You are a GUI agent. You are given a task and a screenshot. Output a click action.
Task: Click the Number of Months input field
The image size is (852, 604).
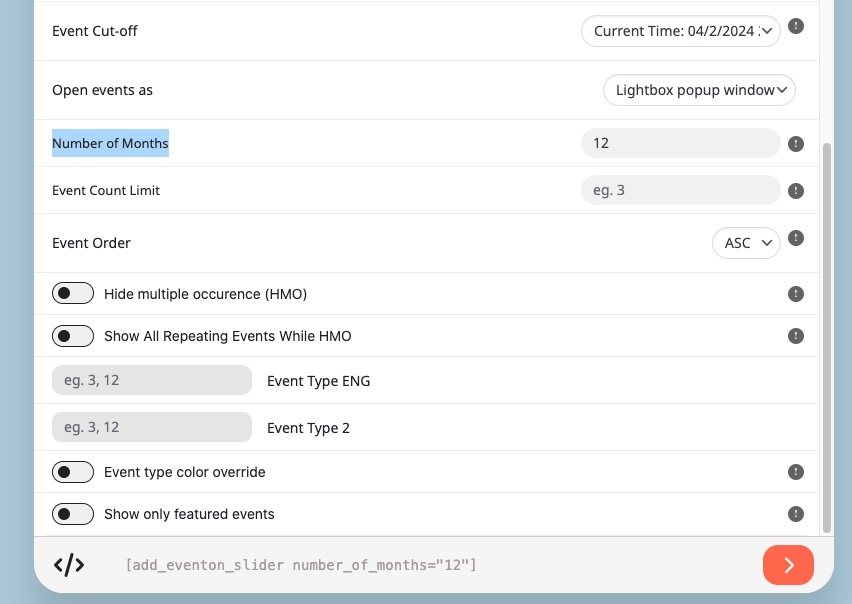coord(681,143)
